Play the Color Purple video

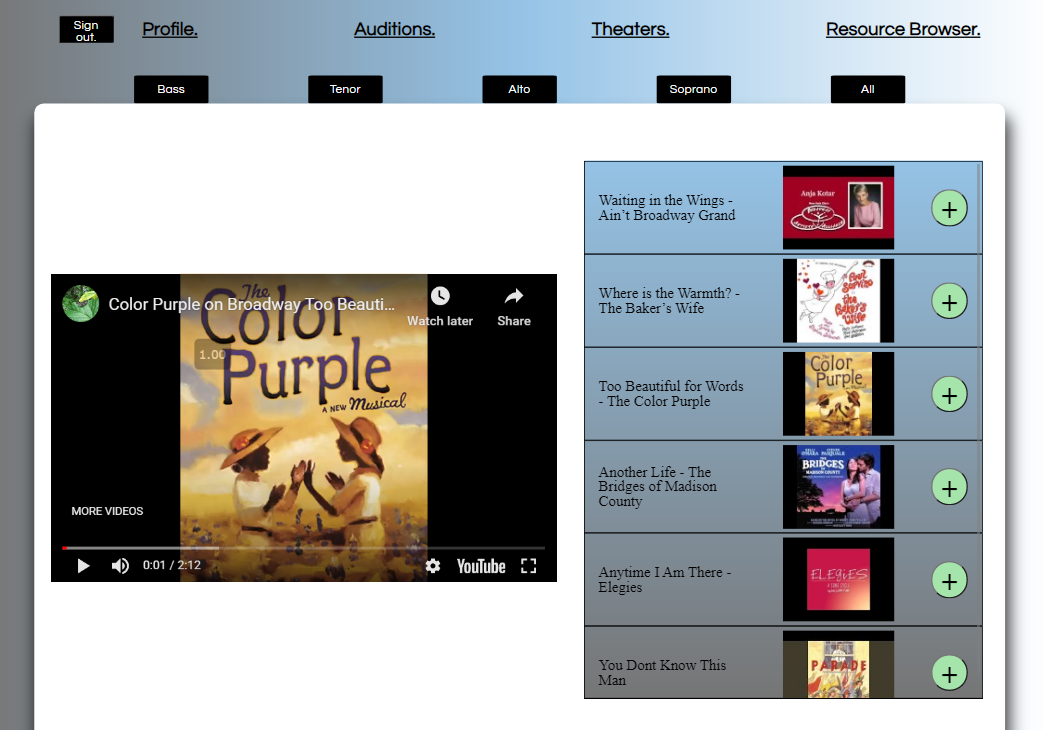(x=84, y=566)
